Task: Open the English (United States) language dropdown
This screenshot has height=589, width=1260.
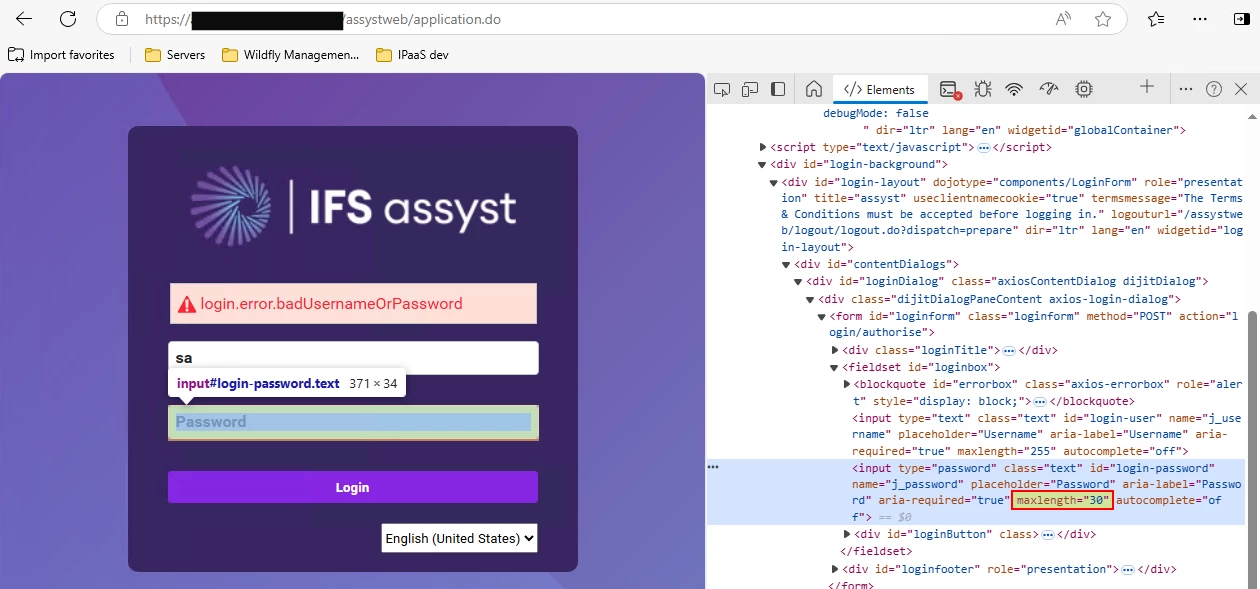Action: click(460, 538)
